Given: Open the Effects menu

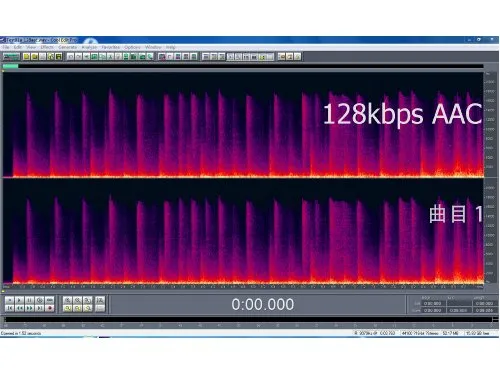Looking at the screenshot, I should tap(47, 47).
